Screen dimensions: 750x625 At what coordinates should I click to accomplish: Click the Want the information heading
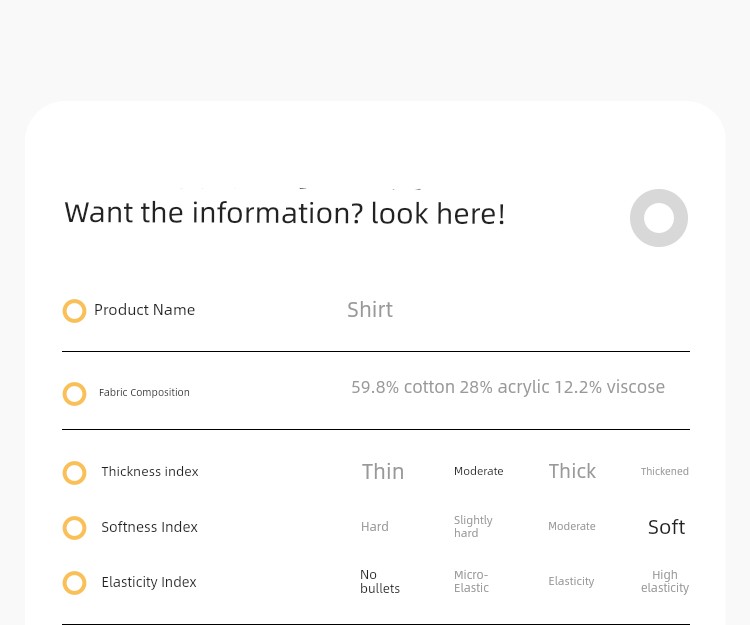coord(285,213)
